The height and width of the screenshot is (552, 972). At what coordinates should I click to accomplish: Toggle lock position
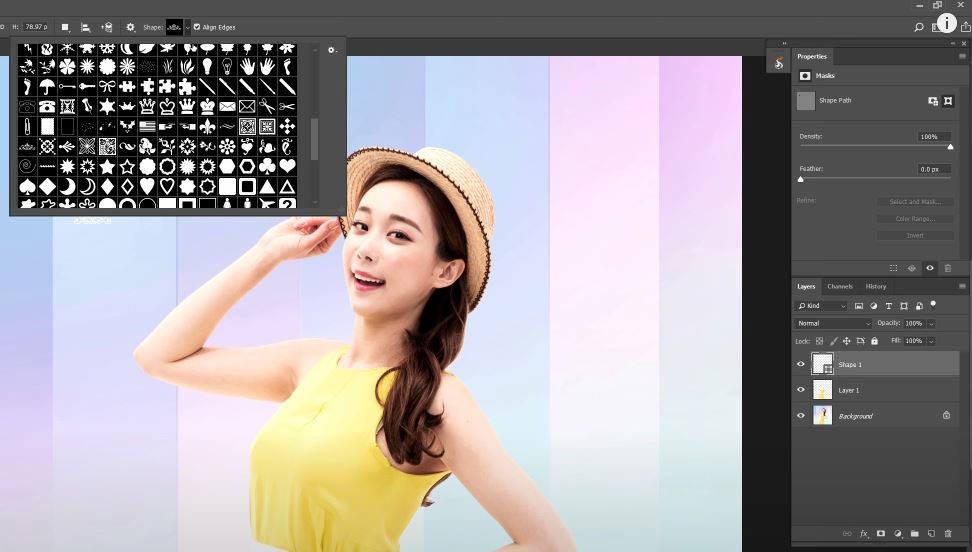point(846,341)
